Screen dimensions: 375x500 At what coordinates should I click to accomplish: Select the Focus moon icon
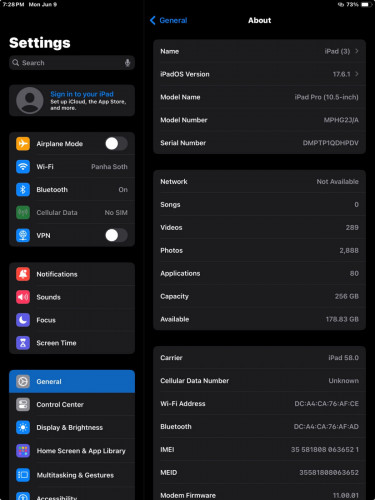23,320
